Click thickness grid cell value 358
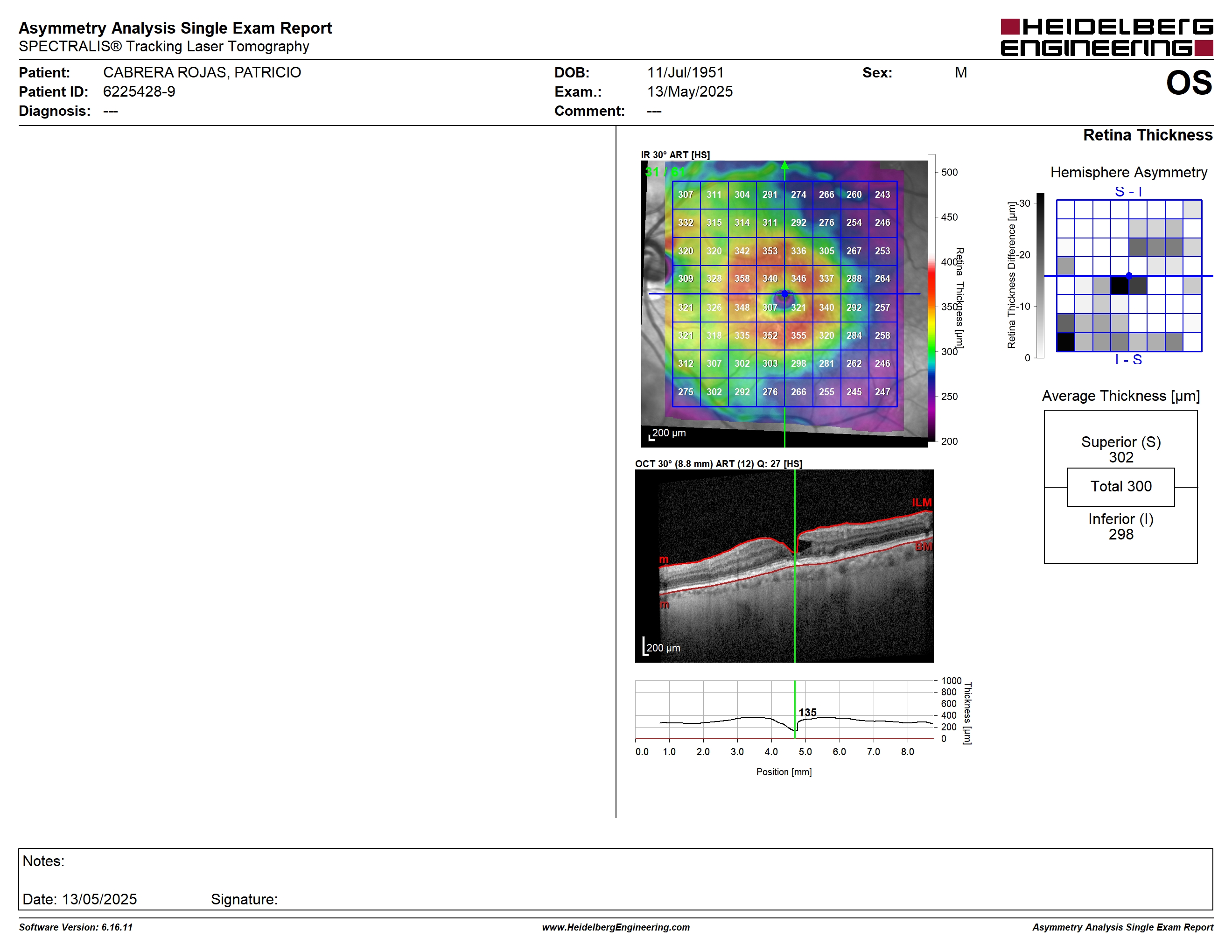This screenshot has height=952, width=1232. (742, 279)
